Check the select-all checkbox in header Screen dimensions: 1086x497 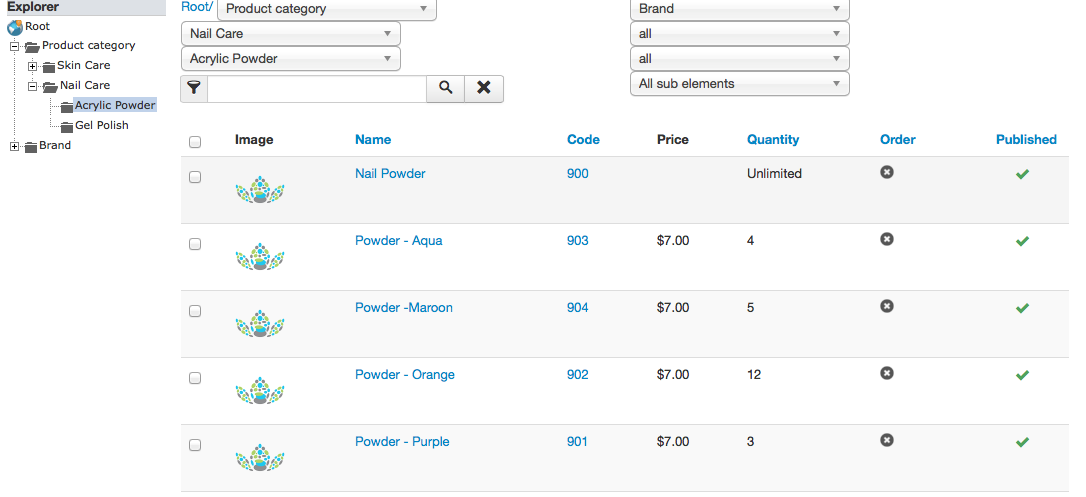pos(195,142)
